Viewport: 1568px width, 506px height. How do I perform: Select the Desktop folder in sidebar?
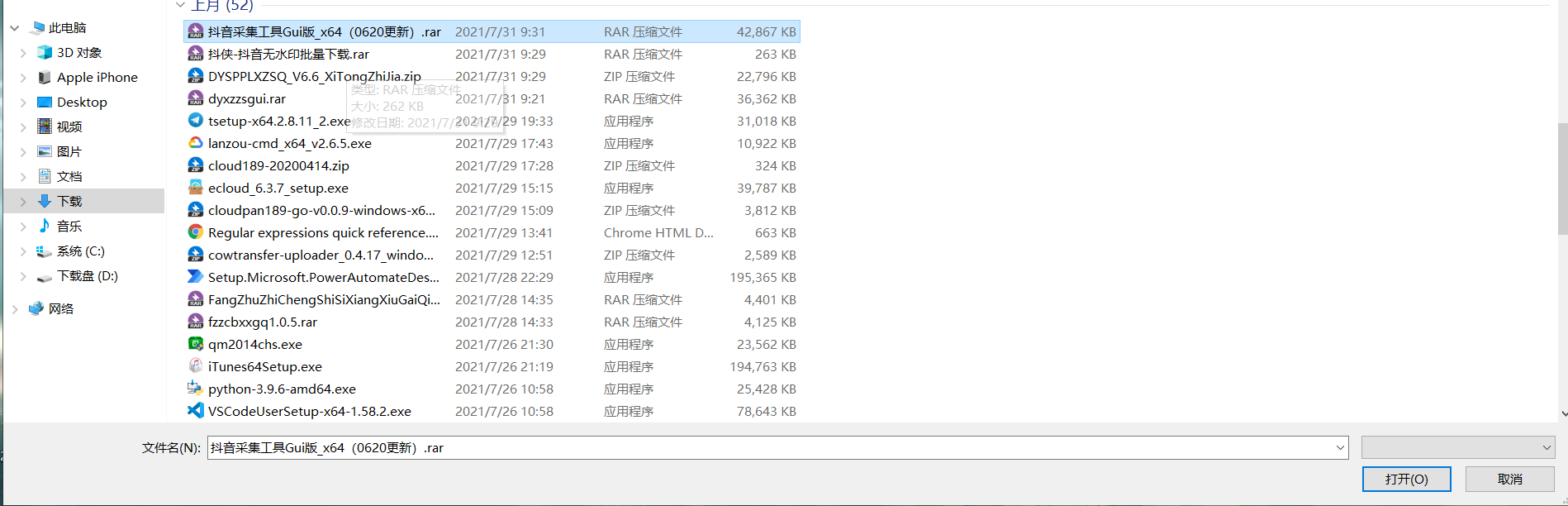pyautogui.click(x=82, y=103)
